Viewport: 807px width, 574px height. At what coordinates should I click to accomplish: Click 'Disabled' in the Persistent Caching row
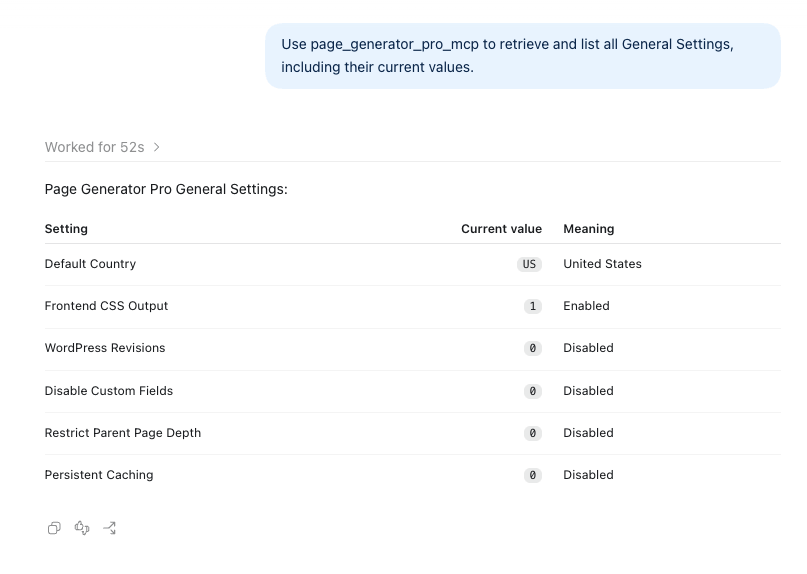(588, 475)
